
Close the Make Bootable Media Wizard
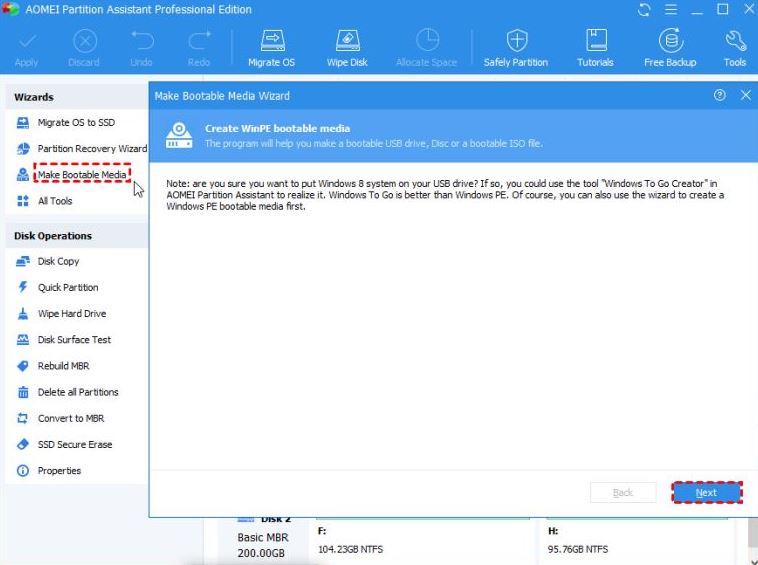[745, 95]
